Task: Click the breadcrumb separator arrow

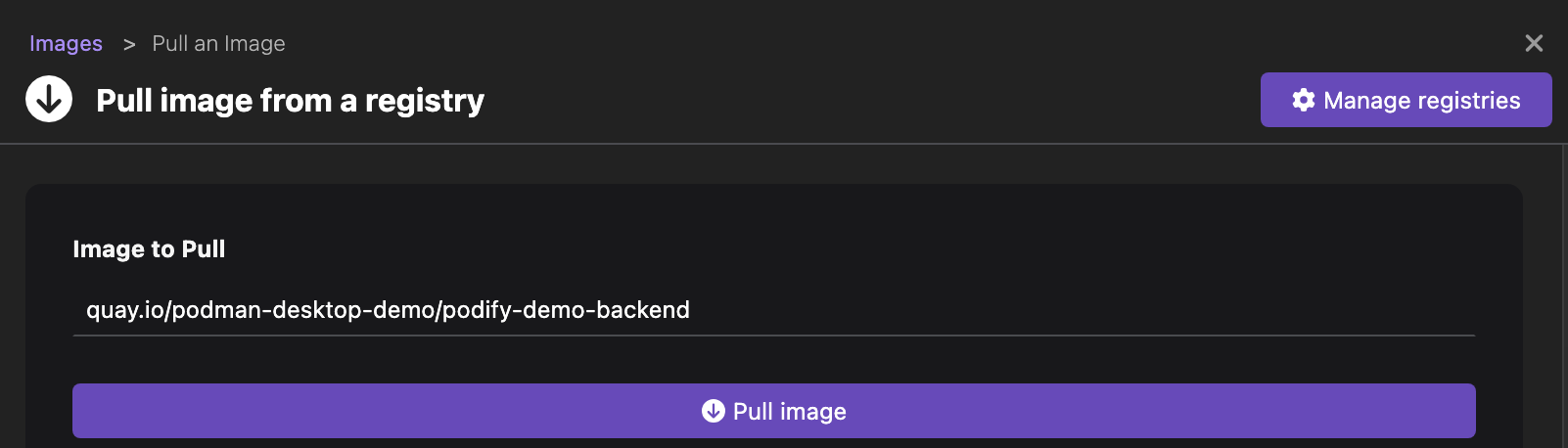Action: (129, 44)
